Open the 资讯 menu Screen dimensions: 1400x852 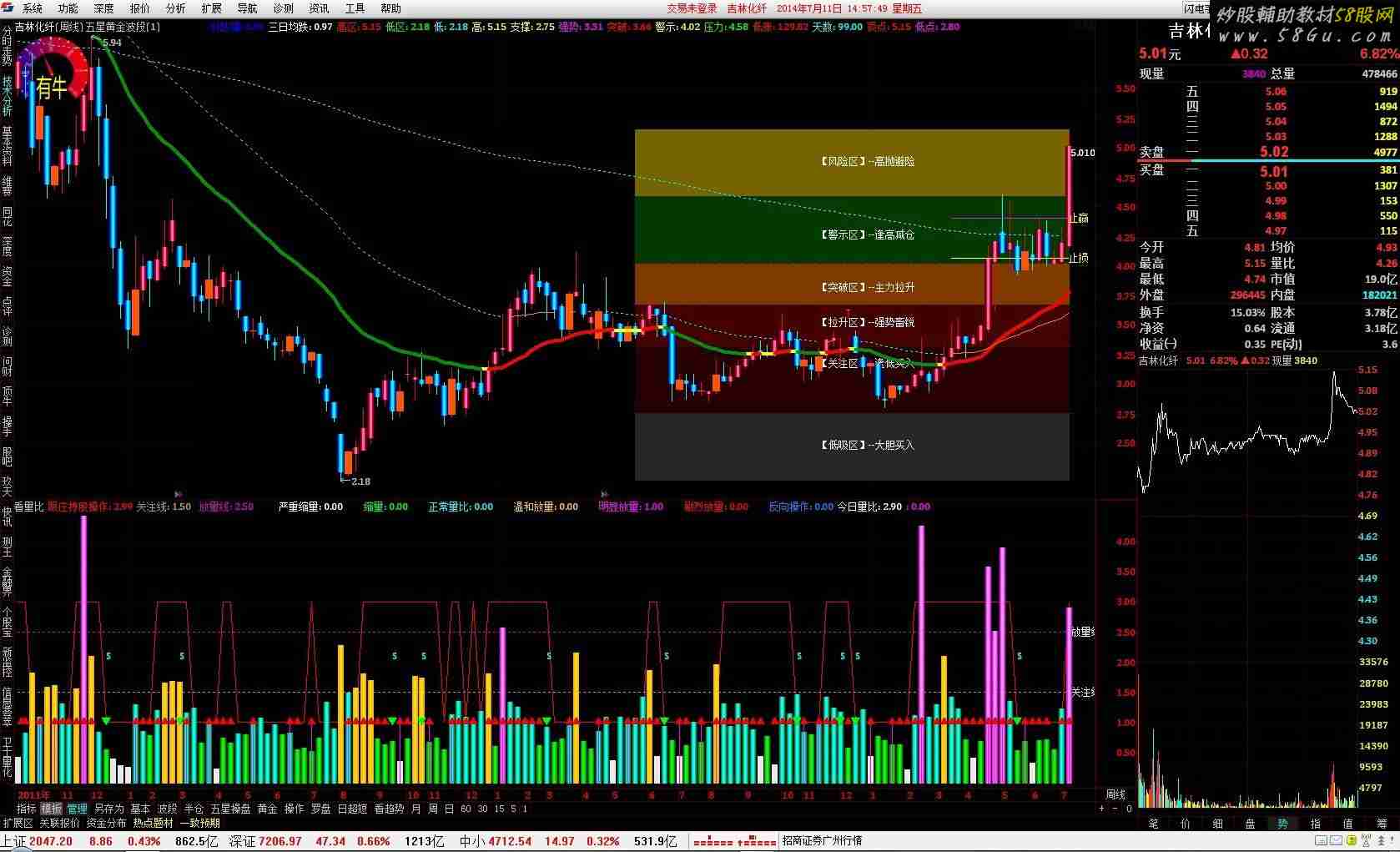tap(320, 8)
